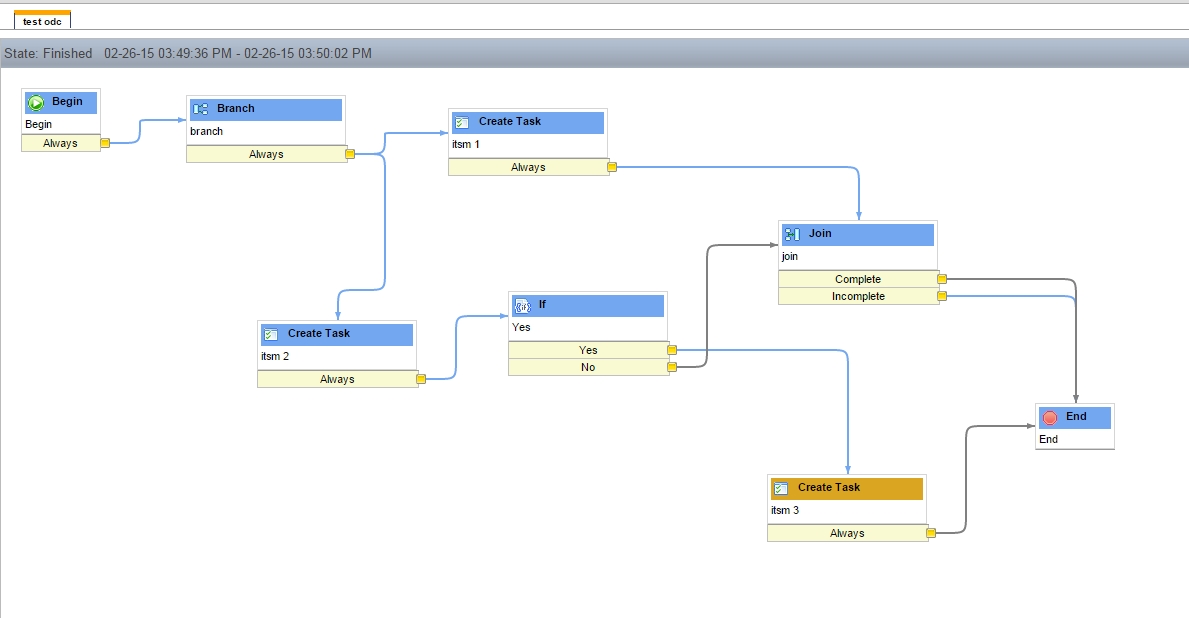Click the Always bar under itsm 2

tap(337, 379)
